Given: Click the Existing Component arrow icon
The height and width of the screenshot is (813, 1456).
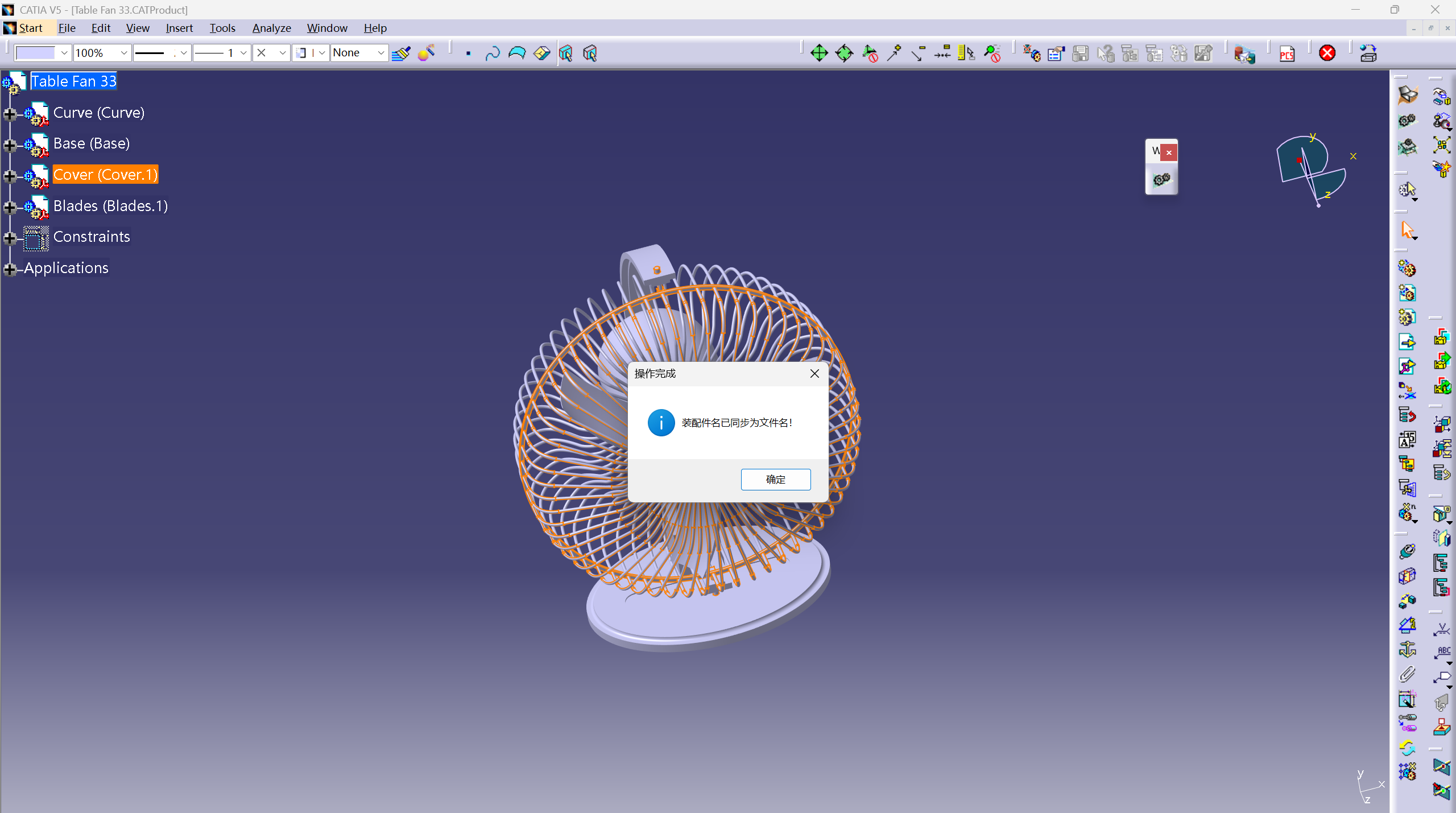Looking at the screenshot, I should pyautogui.click(x=1408, y=342).
